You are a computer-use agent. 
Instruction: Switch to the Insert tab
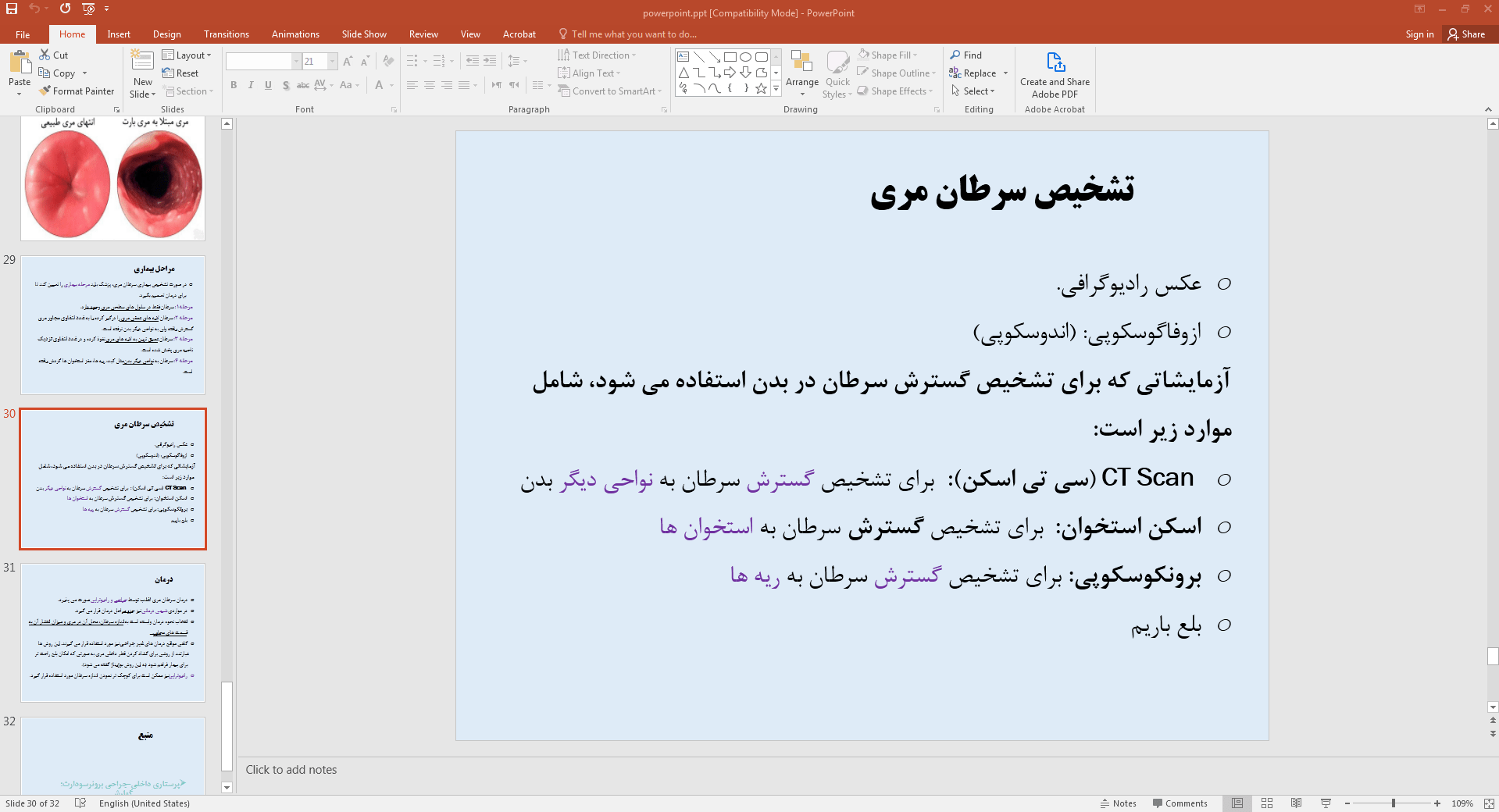(x=119, y=34)
